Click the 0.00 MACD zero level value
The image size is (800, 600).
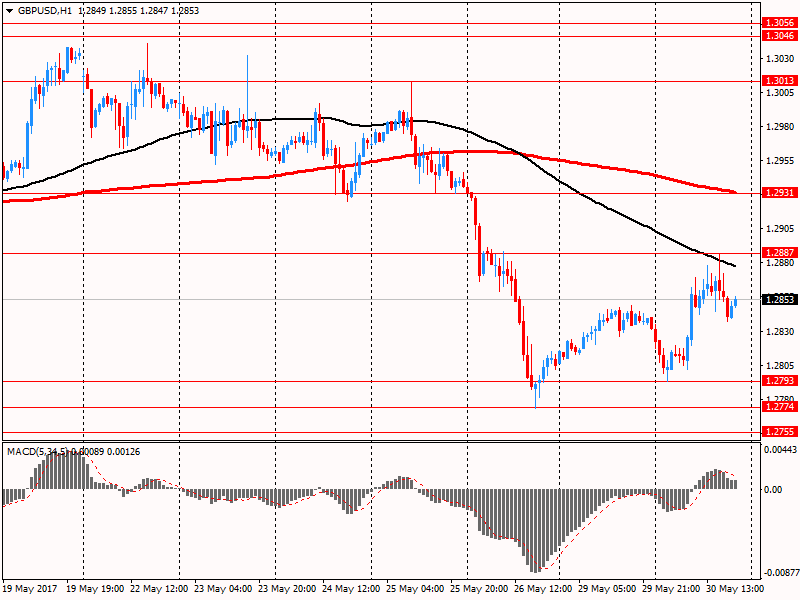pyautogui.click(x=774, y=490)
